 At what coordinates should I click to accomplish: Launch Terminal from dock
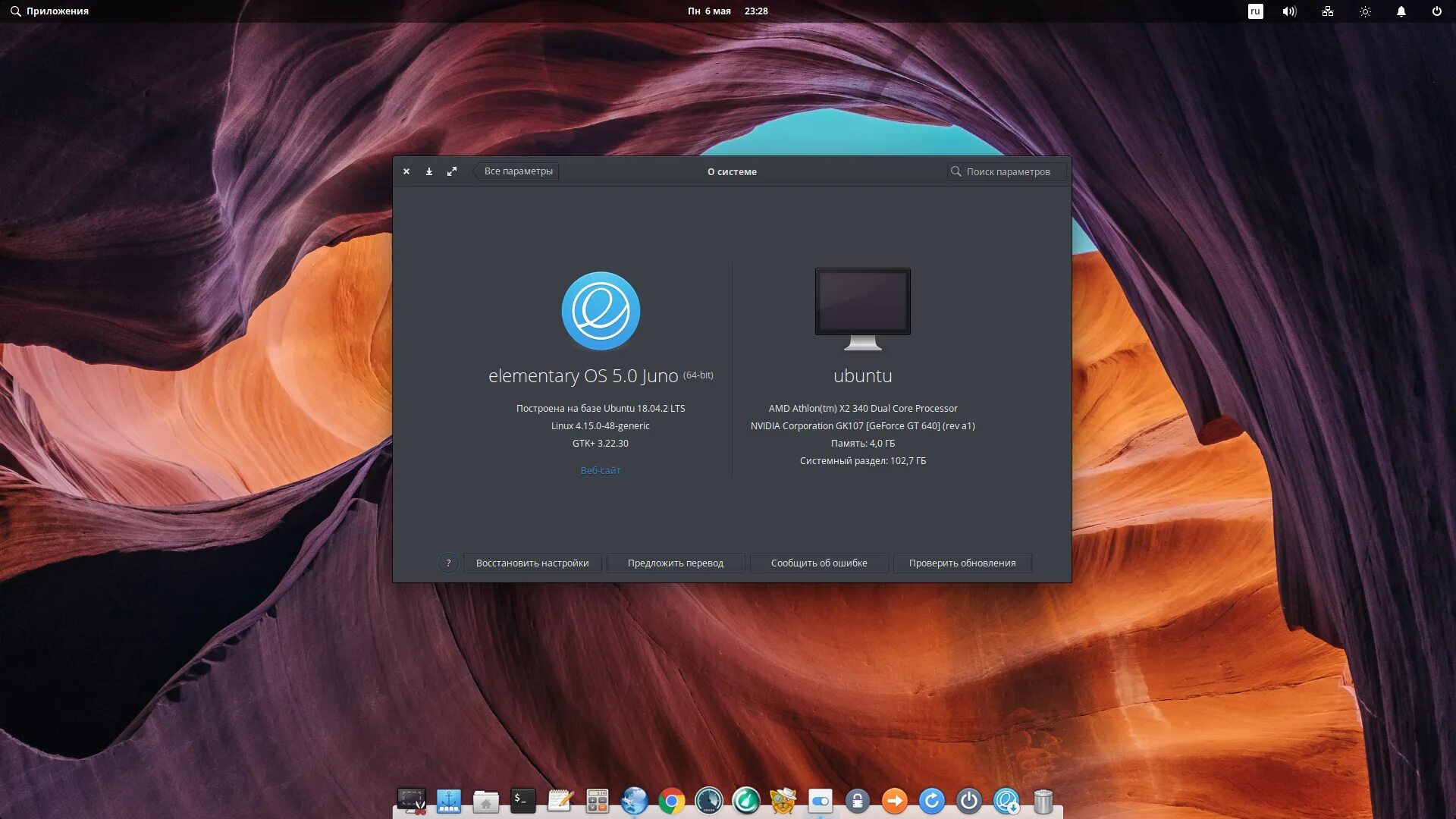pos(523,800)
